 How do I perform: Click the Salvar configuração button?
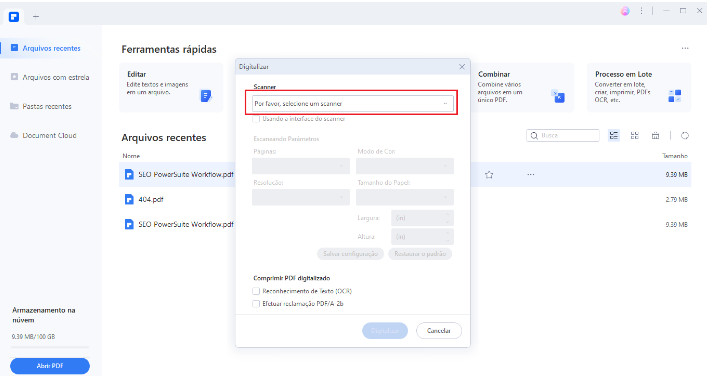[x=350, y=254]
